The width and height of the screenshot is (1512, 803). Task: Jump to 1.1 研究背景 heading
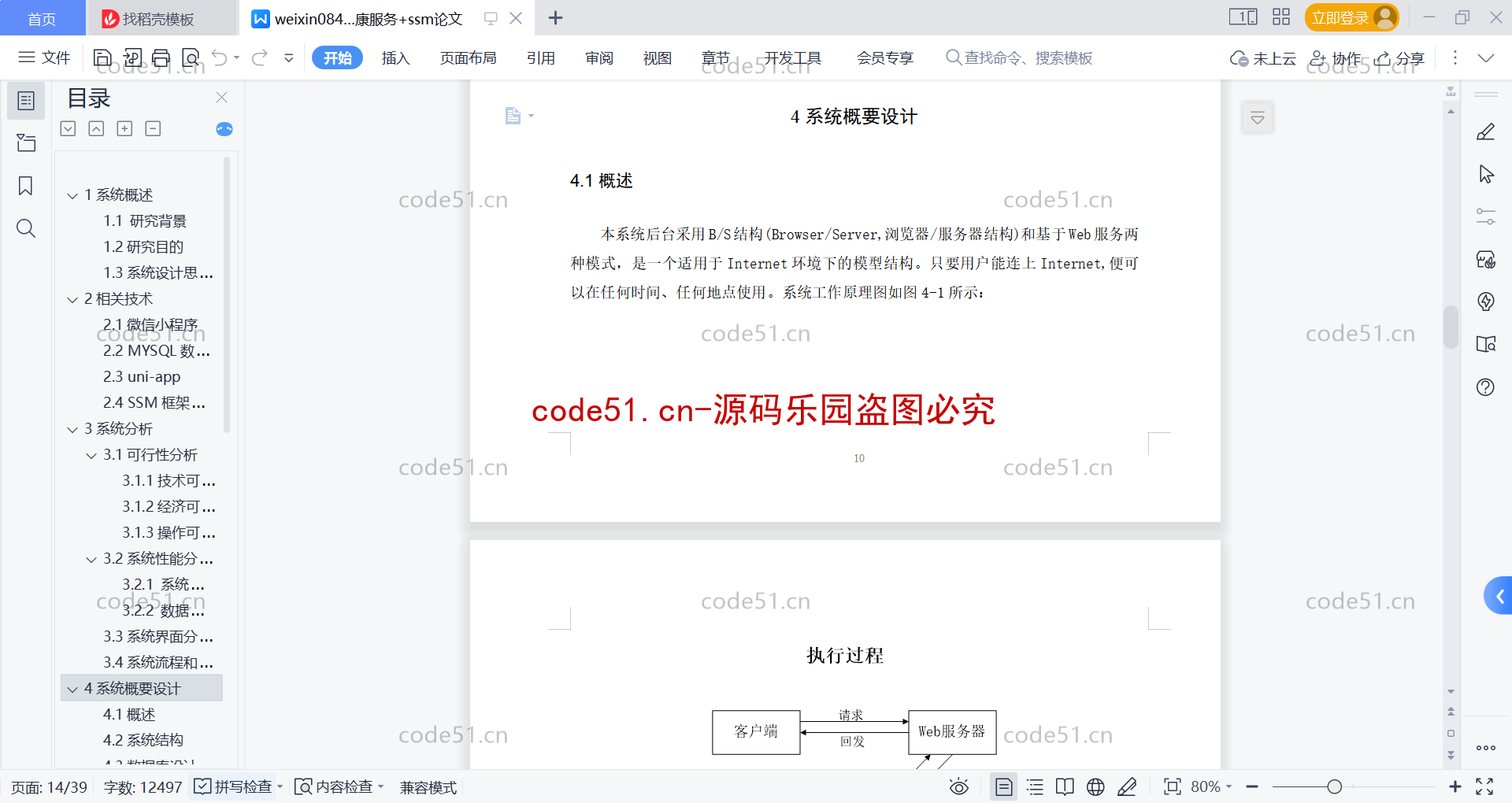(145, 221)
